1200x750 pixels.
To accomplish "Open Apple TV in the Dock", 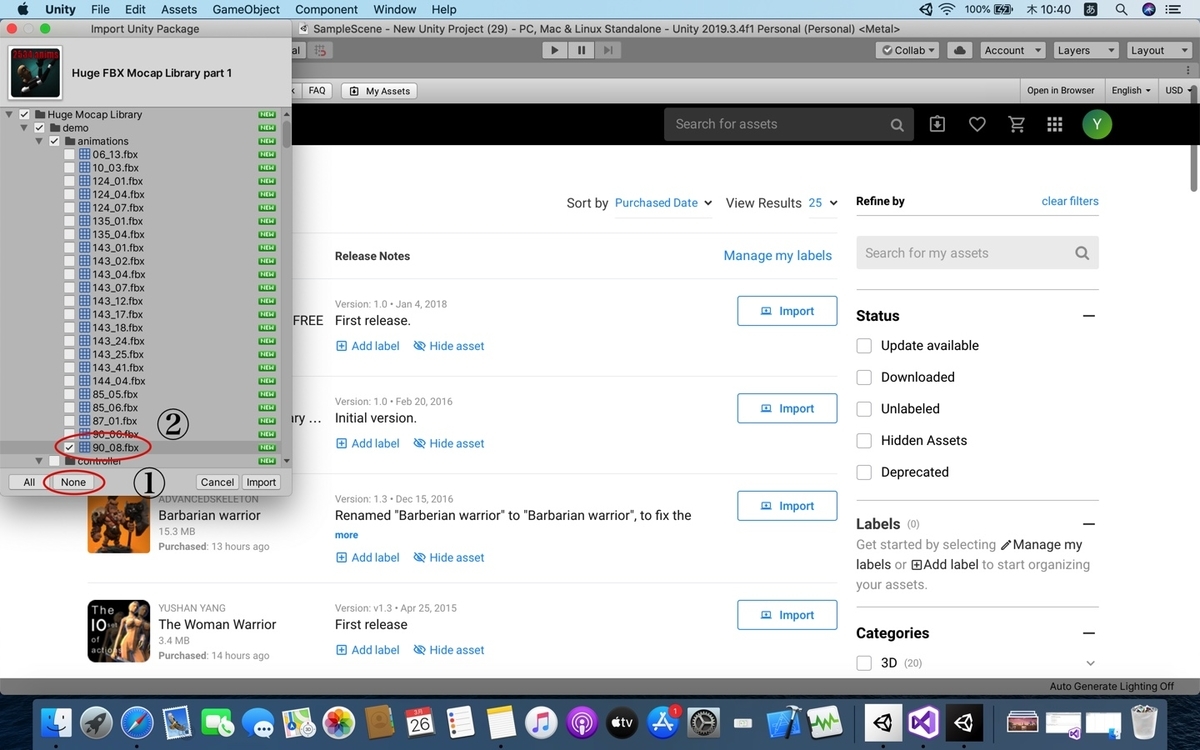I will click(622, 722).
